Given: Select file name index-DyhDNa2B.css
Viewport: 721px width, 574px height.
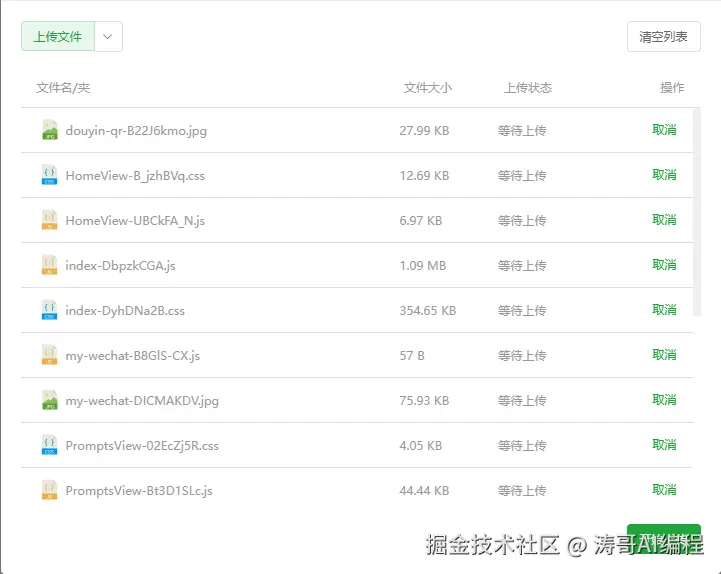Looking at the screenshot, I should [x=125, y=311].
